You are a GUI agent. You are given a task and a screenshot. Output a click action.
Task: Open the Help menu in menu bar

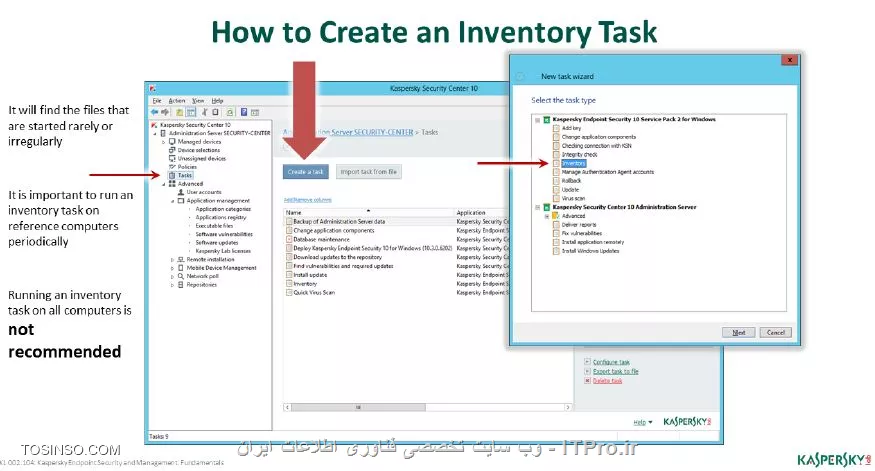pyautogui.click(x=217, y=101)
